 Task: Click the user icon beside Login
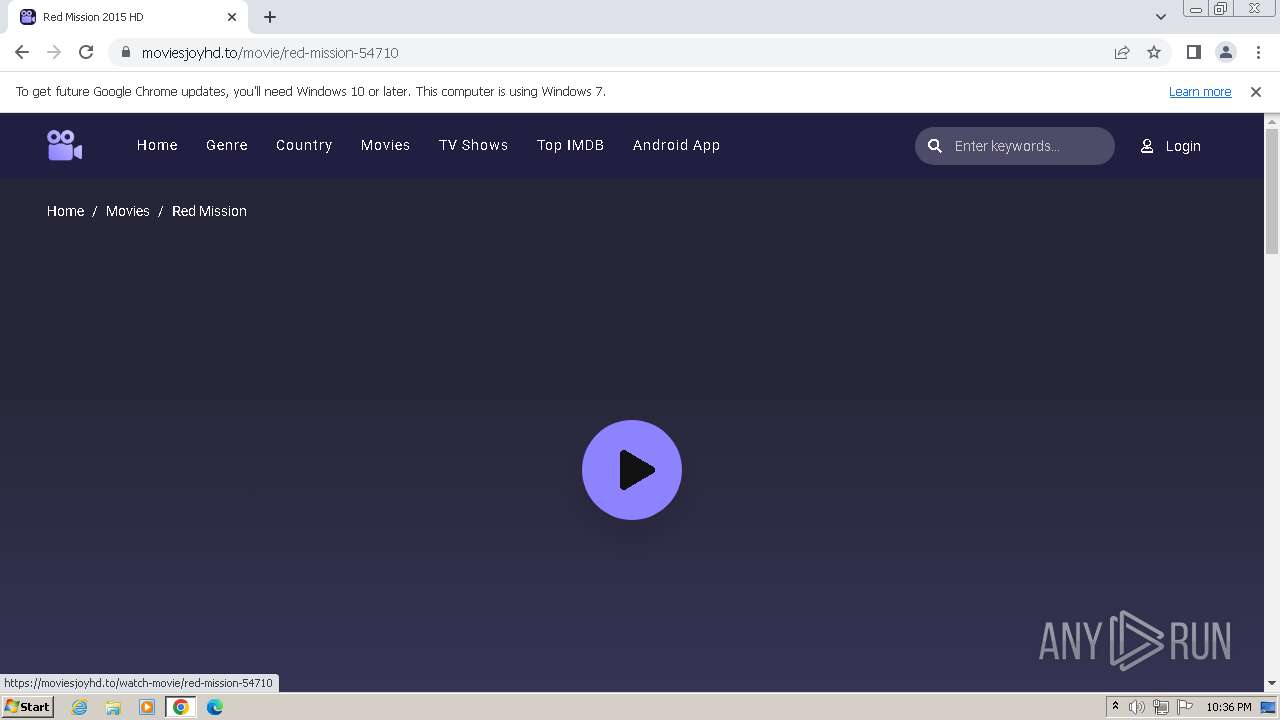[x=1147, y=146]
